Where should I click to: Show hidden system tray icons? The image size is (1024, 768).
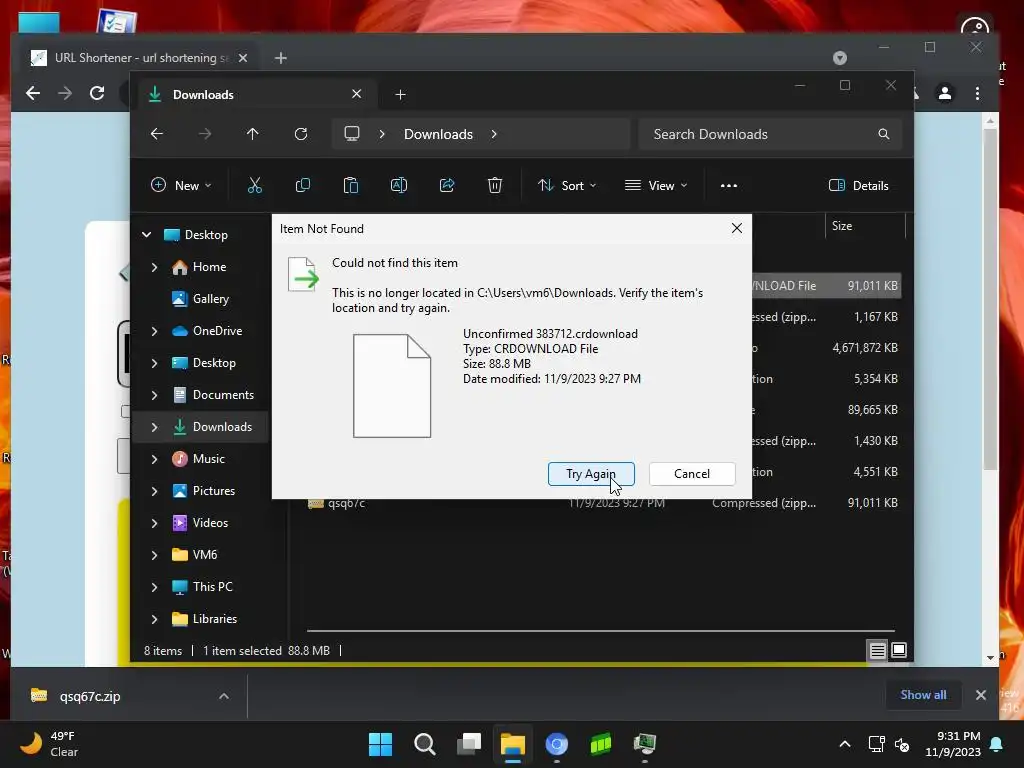(844, 744)
